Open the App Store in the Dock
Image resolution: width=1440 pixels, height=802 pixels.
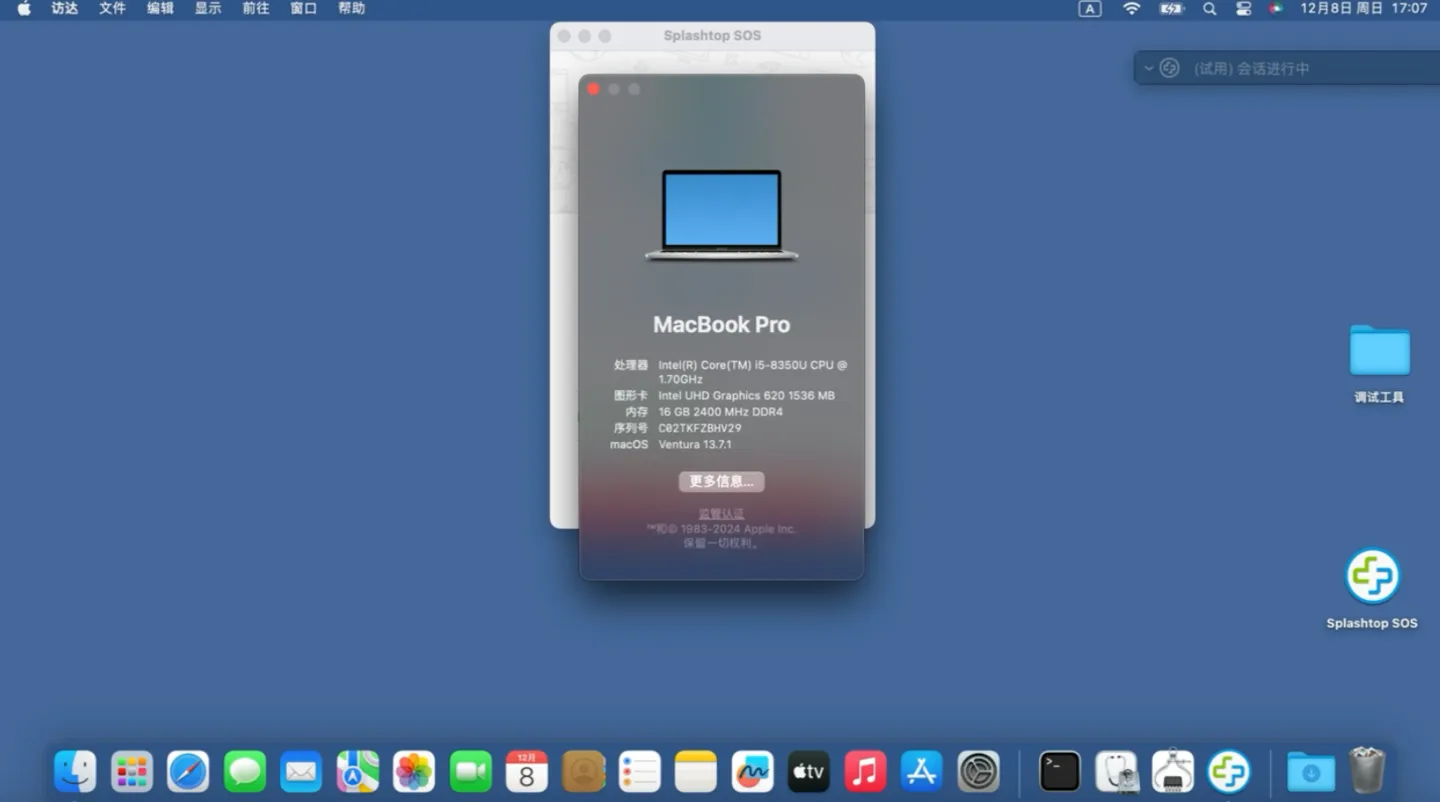point(922,772)
